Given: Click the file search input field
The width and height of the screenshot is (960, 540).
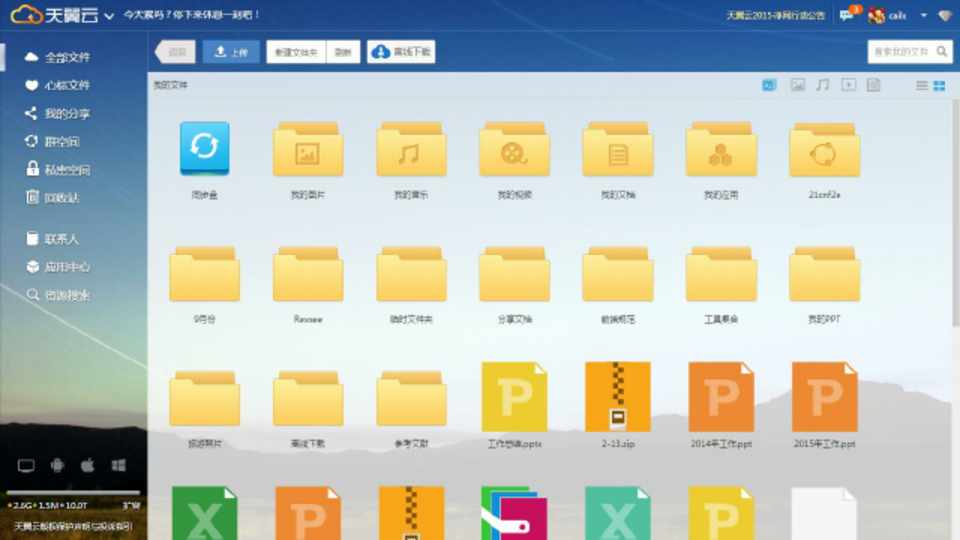Looking at the screenshot, I should 901,52.
